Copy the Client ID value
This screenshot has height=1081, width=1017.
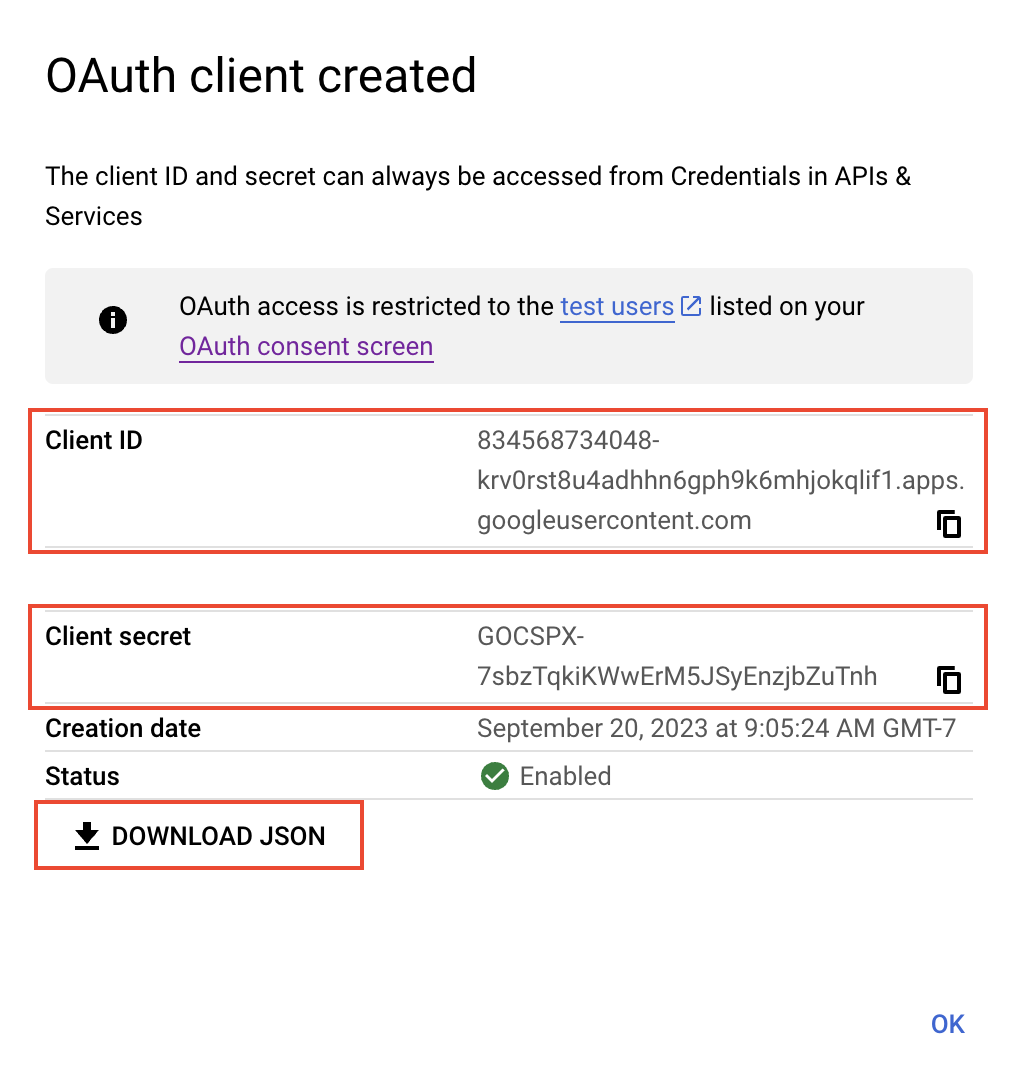(947, 523)
